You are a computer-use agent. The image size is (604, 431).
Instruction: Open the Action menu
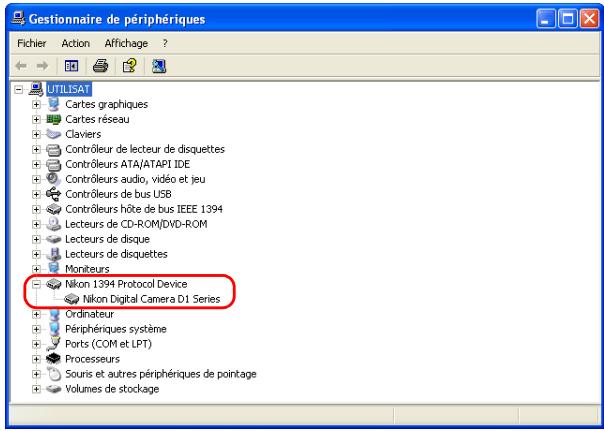[76, 44]
